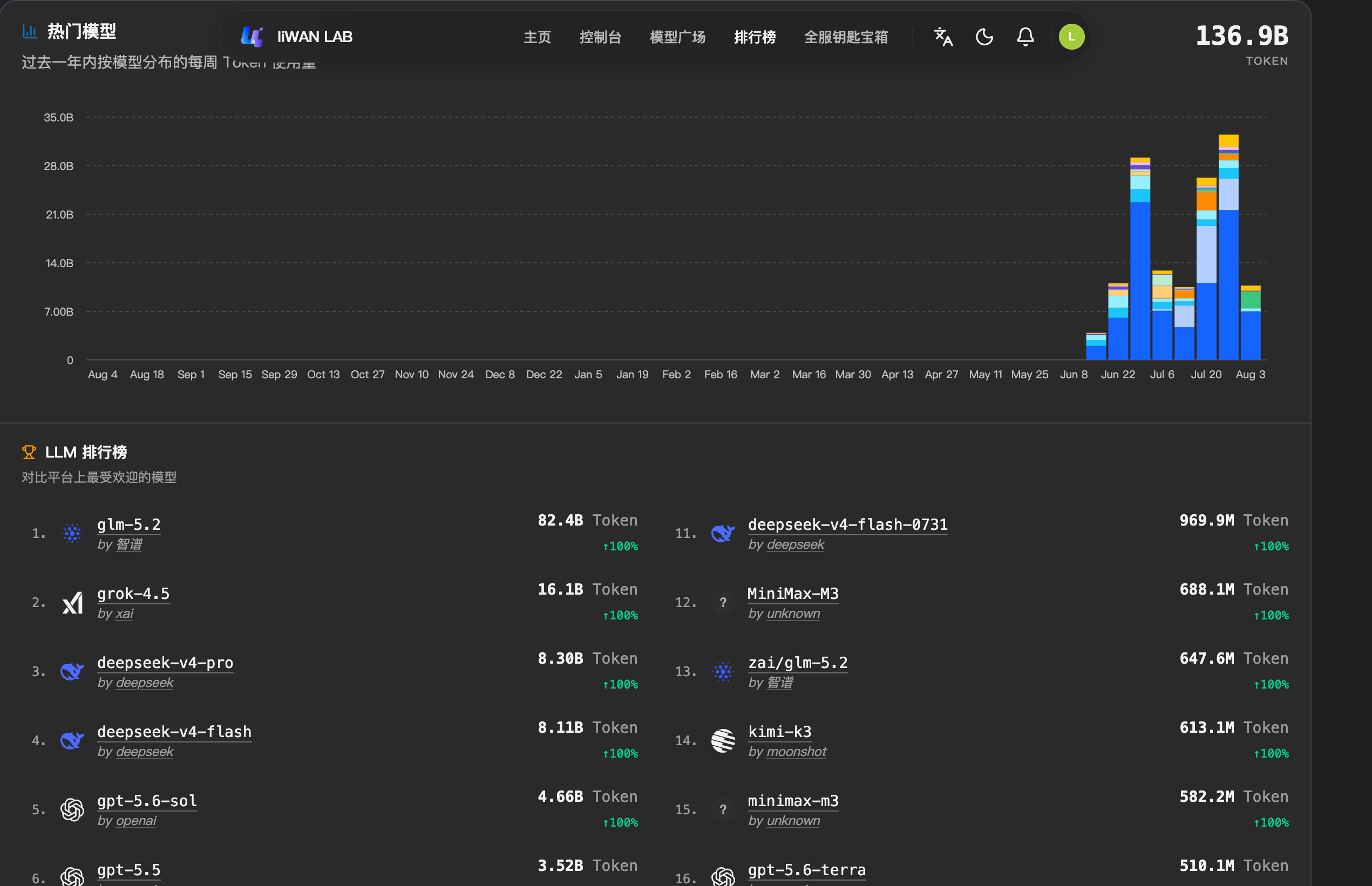Image resolution: width=1372 pixels, height=886 pixels.
Task: Click the zai/glm-5.2 model icon
Action: pos(723,672)
